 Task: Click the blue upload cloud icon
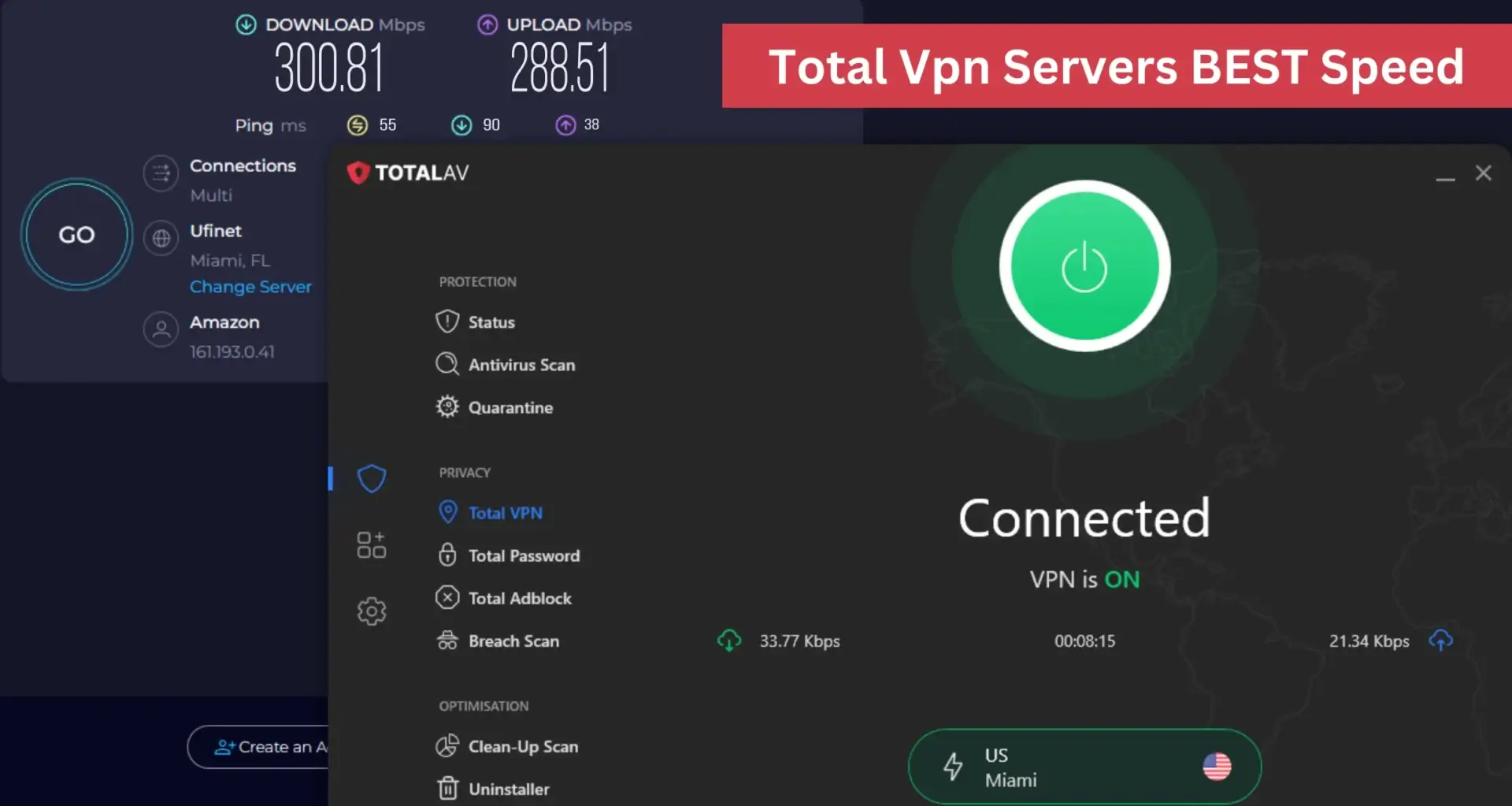tap(1441, 641)
